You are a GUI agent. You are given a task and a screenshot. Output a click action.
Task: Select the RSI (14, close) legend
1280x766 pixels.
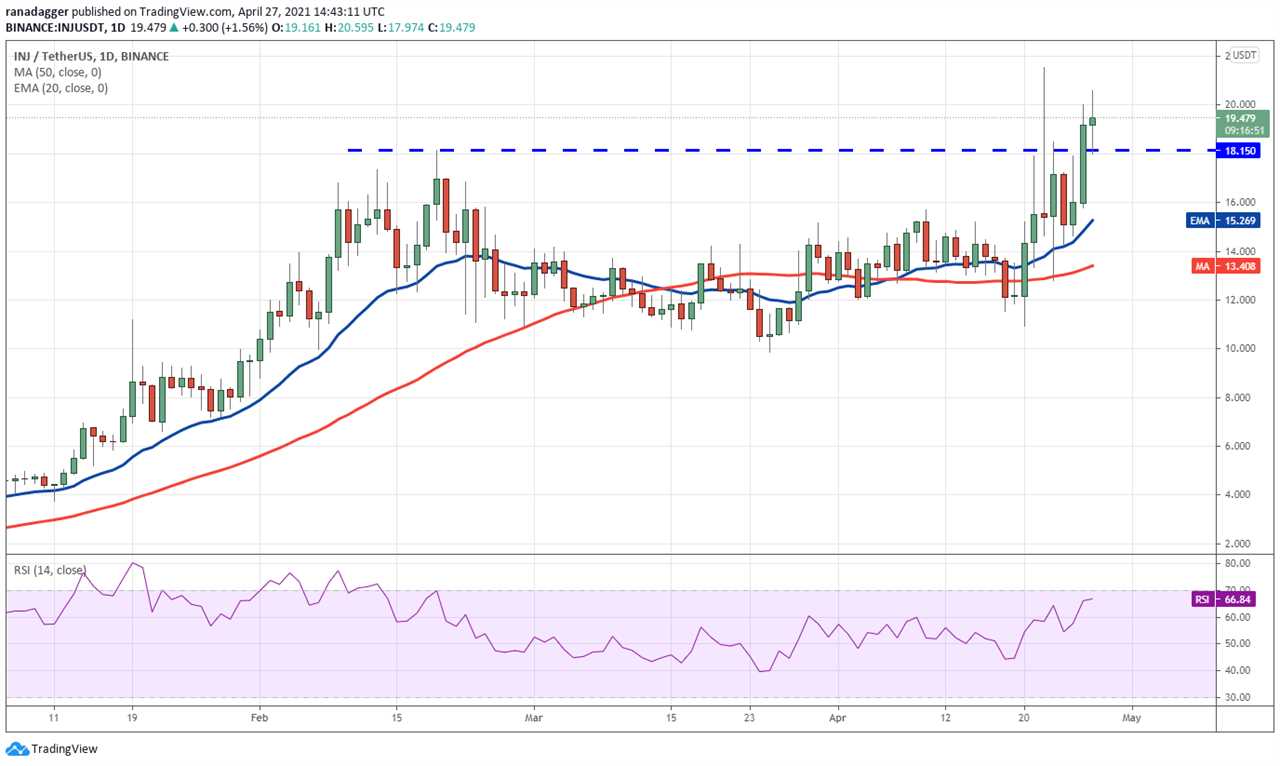[x=50, y=571]
